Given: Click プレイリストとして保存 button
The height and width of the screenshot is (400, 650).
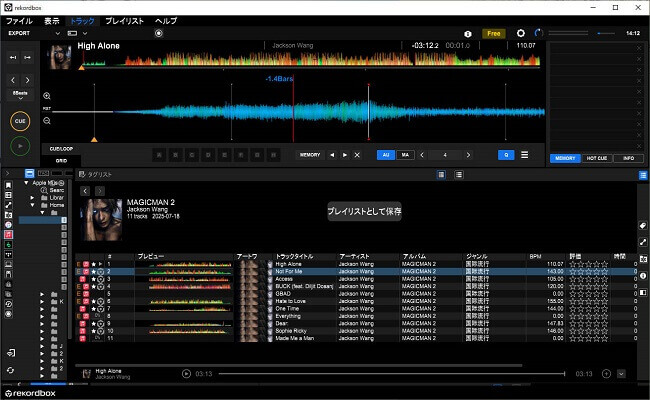Looking at the screenshot, I should click(364, 211).
